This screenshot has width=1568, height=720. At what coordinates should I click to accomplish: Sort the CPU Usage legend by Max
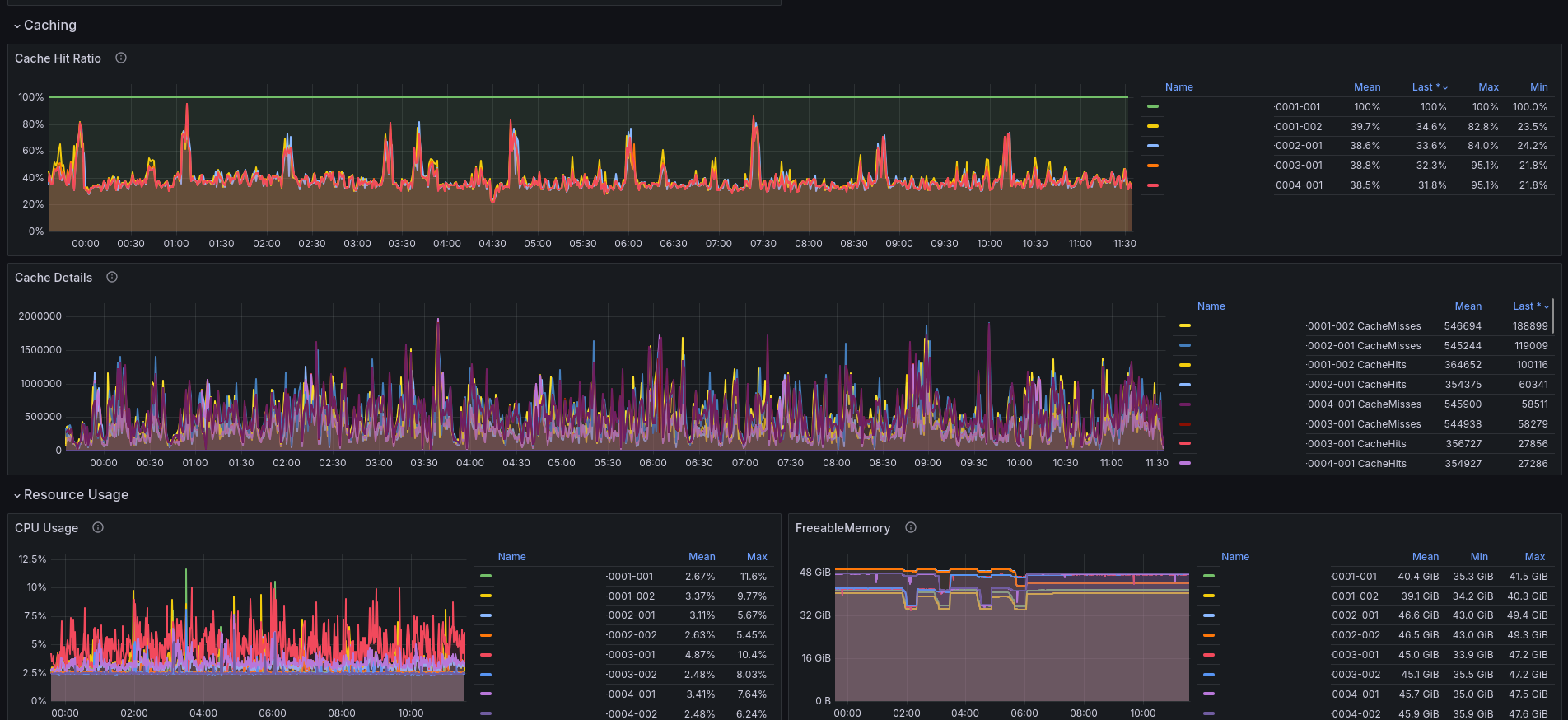[756, 557]
